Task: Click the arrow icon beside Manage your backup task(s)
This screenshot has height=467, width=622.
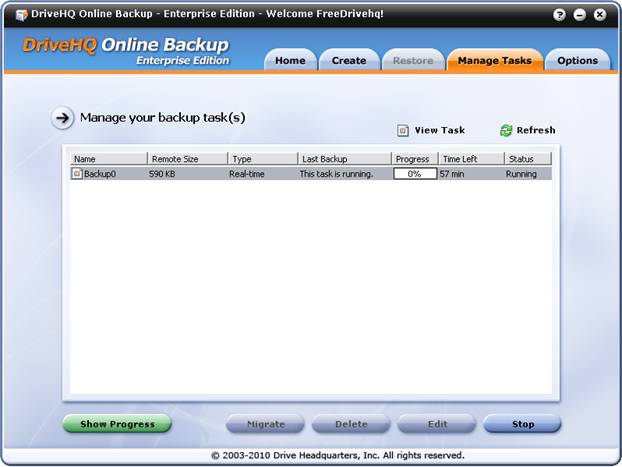Action: click(x=63, y=118)
